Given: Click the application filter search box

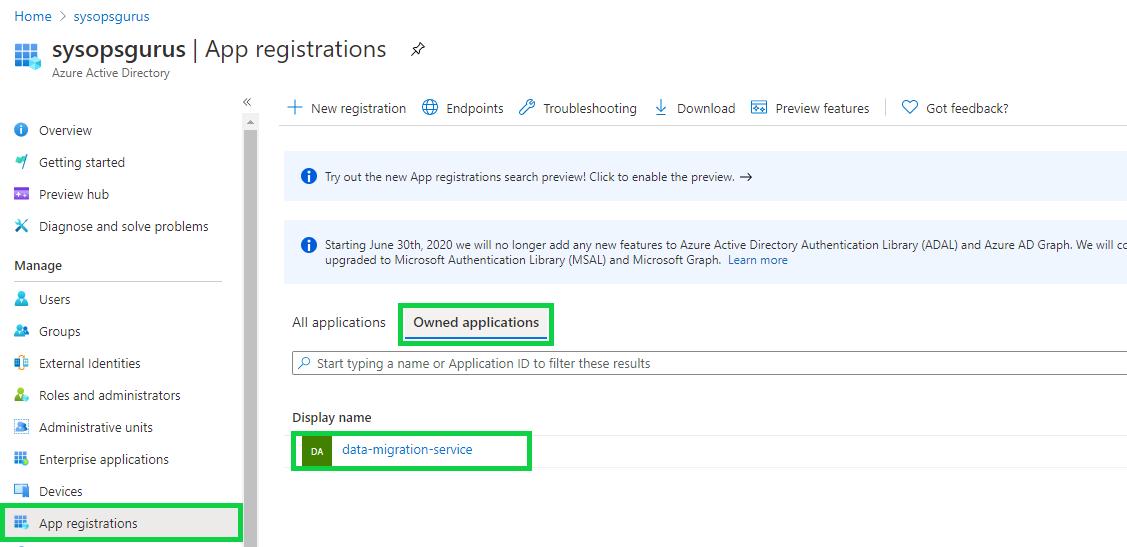Looking at the screenshot, I should tap(709, 363).
